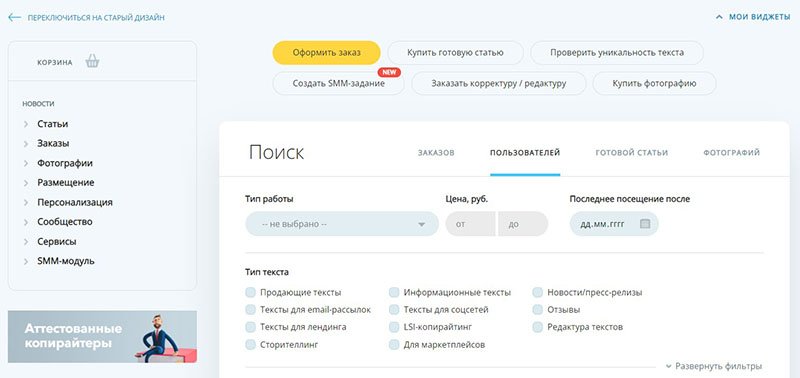The height and width of the screenshot is (378, 800).
Task: Expand the Персонализация section
Action: [x=74, y=203]
